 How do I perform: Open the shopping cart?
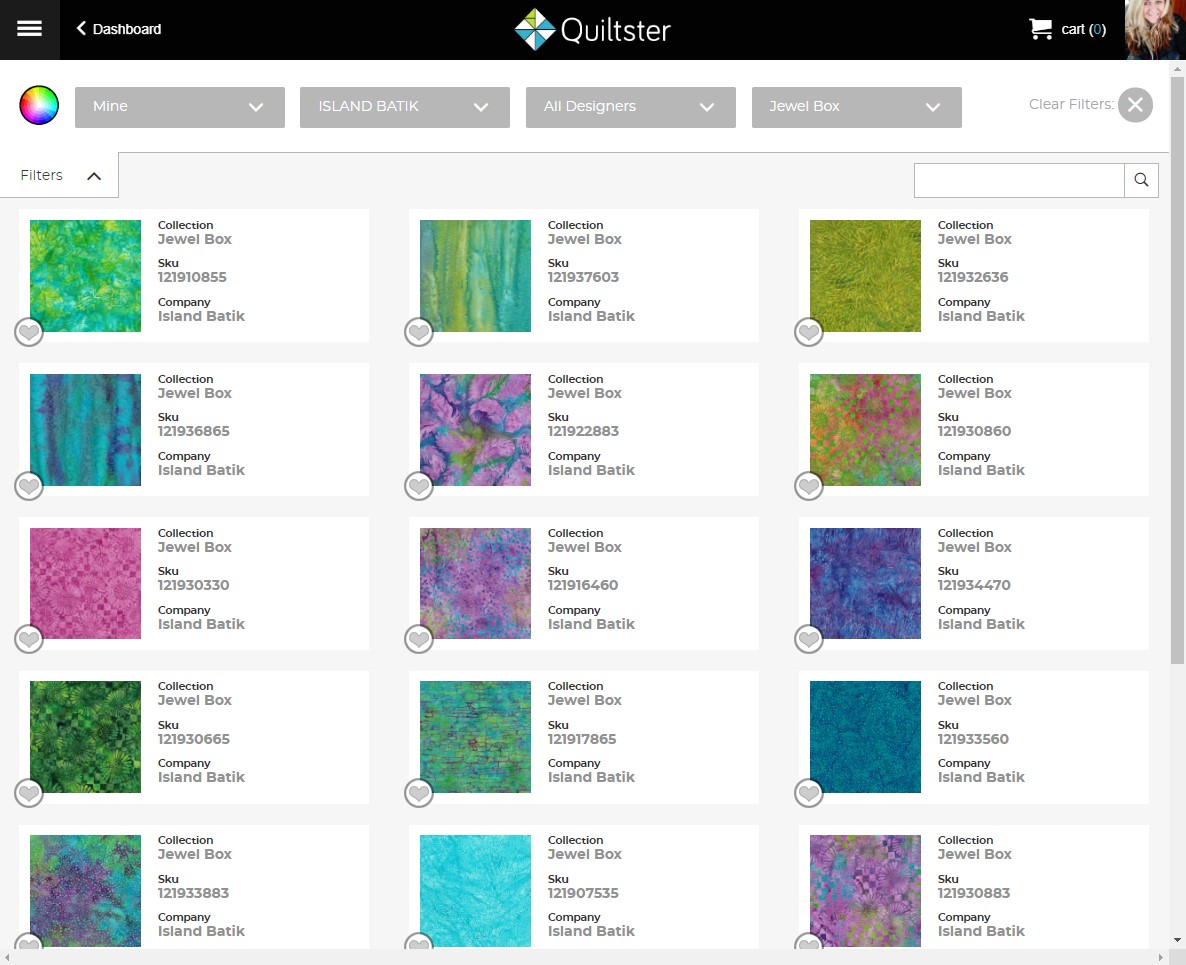pyautogui.click(x=1066, y=29)
